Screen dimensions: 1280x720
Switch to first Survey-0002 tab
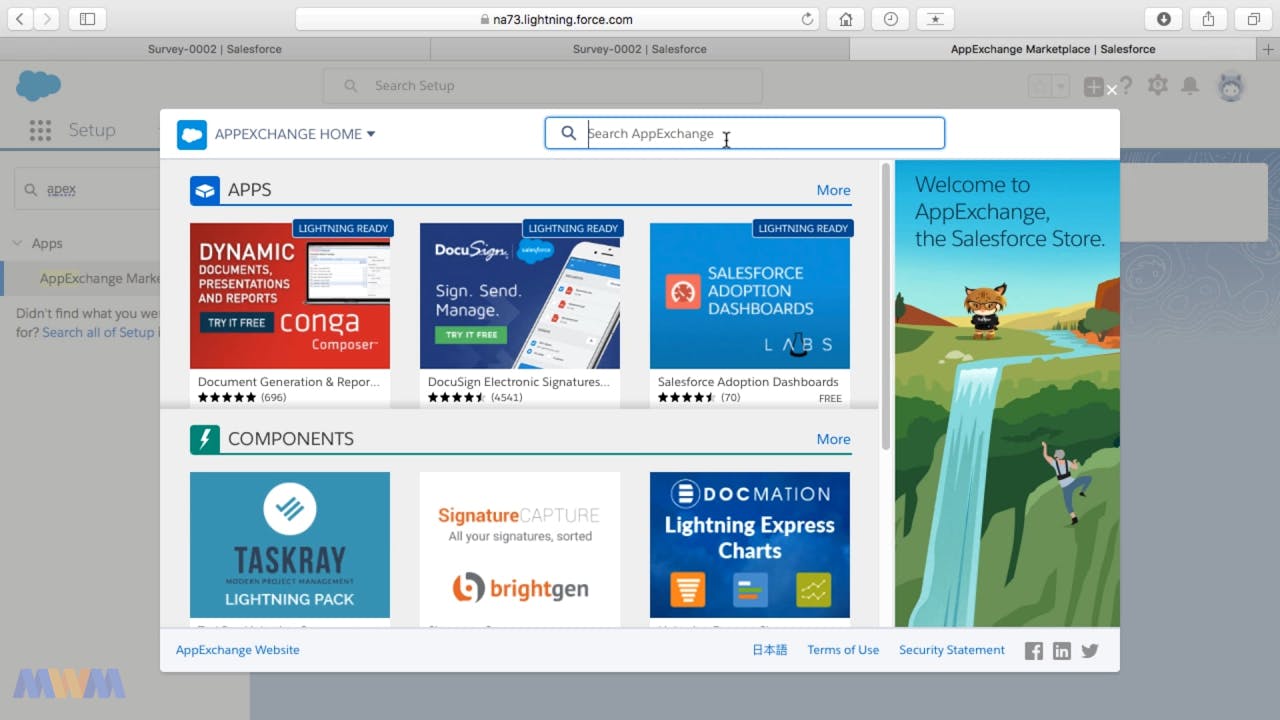pos(215,49)
